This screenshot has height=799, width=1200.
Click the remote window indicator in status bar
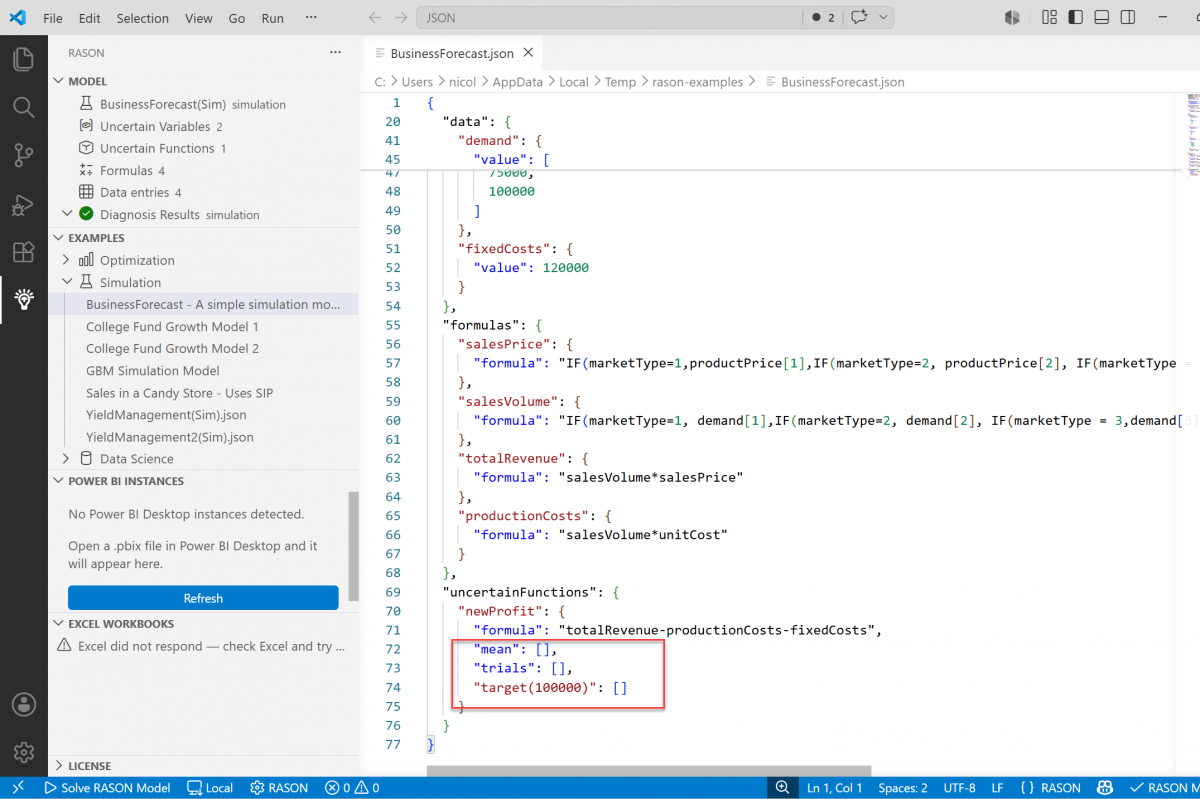pyautogui.click(x=18, y=788)
